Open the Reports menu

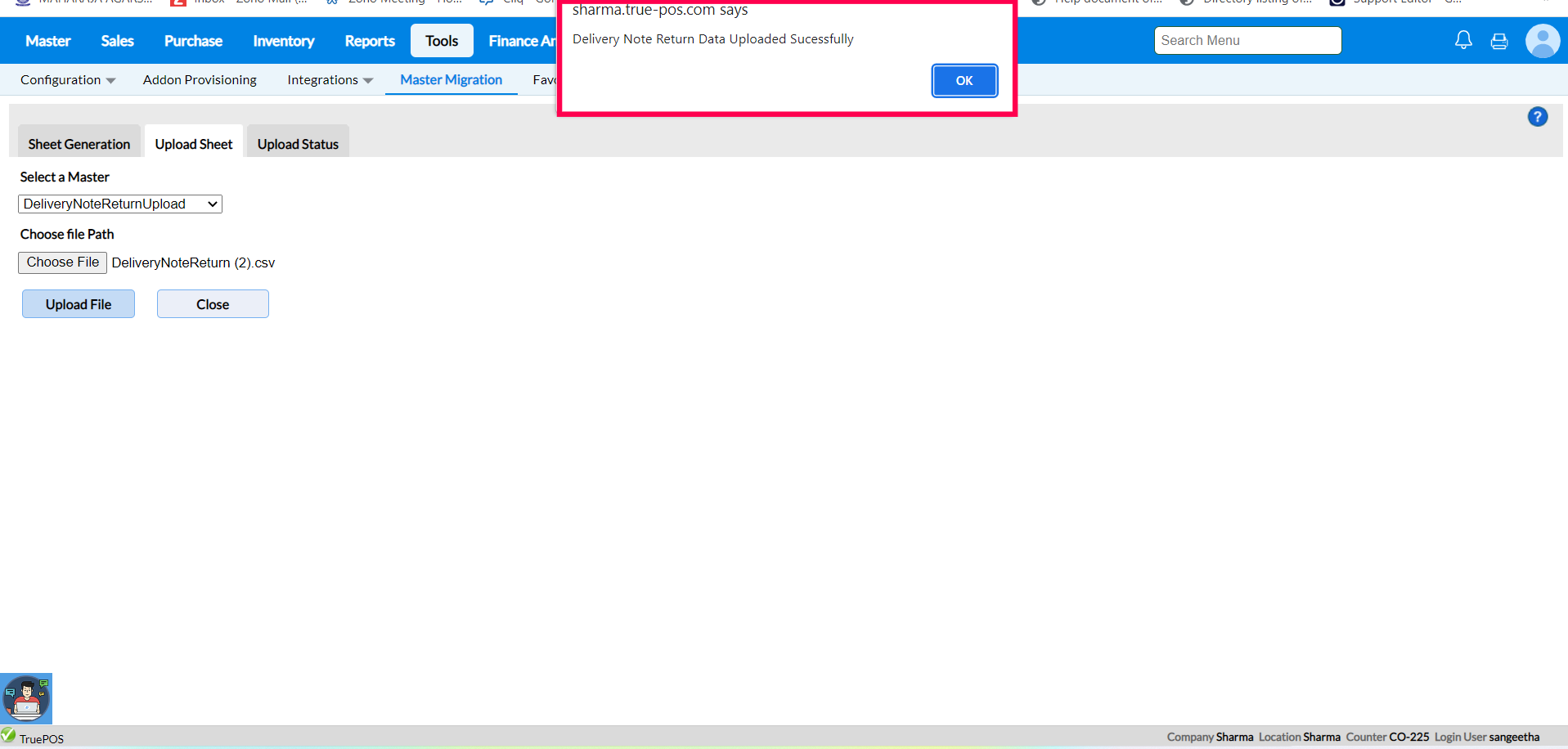(370, 41)
